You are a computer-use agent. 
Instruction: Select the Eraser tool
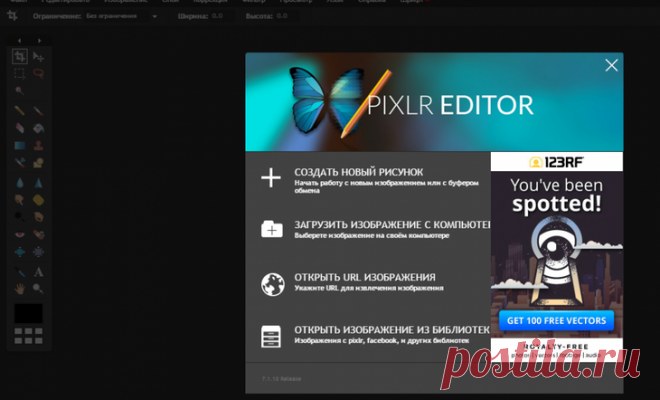(20, 128)
